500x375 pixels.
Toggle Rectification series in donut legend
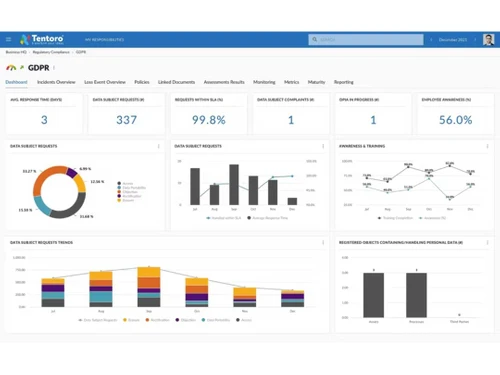(129, 196)
